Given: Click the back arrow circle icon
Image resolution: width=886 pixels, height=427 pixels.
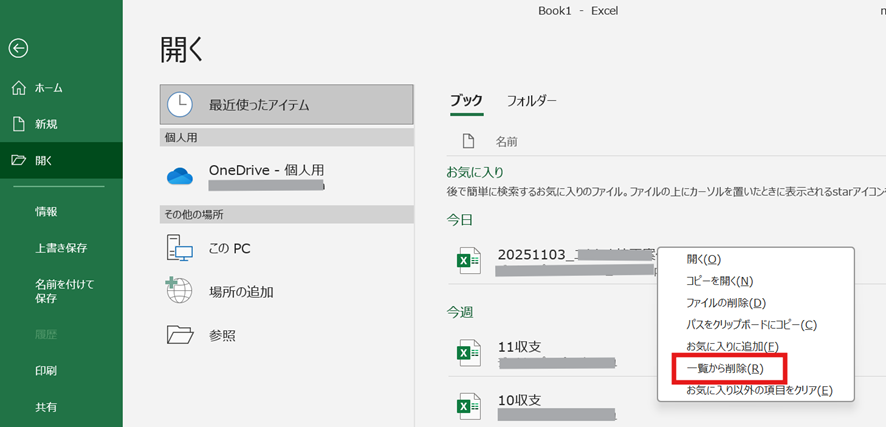Looking at the screenshot, I should click(x=19, y=48).
